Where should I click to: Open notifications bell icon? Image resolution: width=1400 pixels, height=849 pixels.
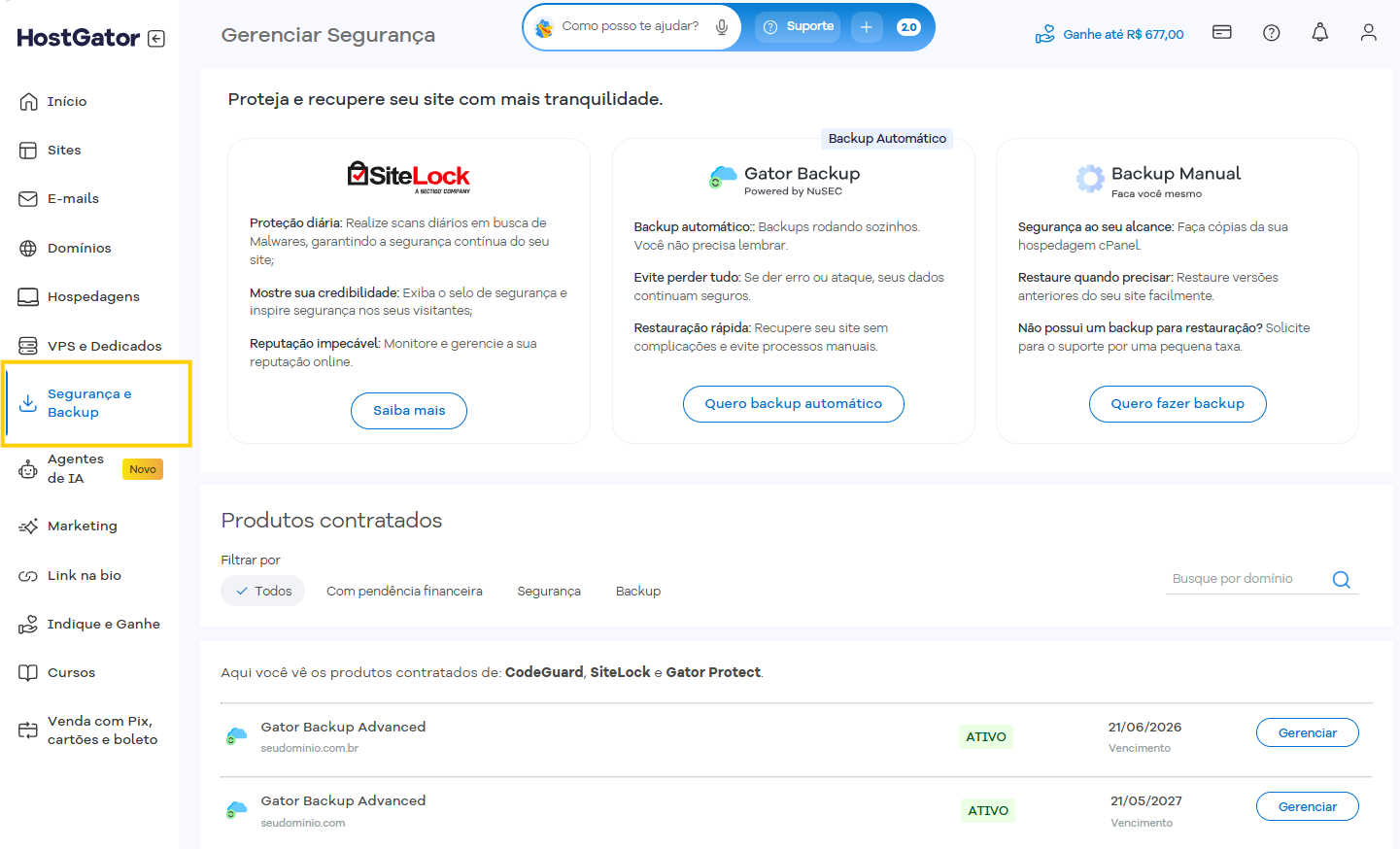point(1319,32)
